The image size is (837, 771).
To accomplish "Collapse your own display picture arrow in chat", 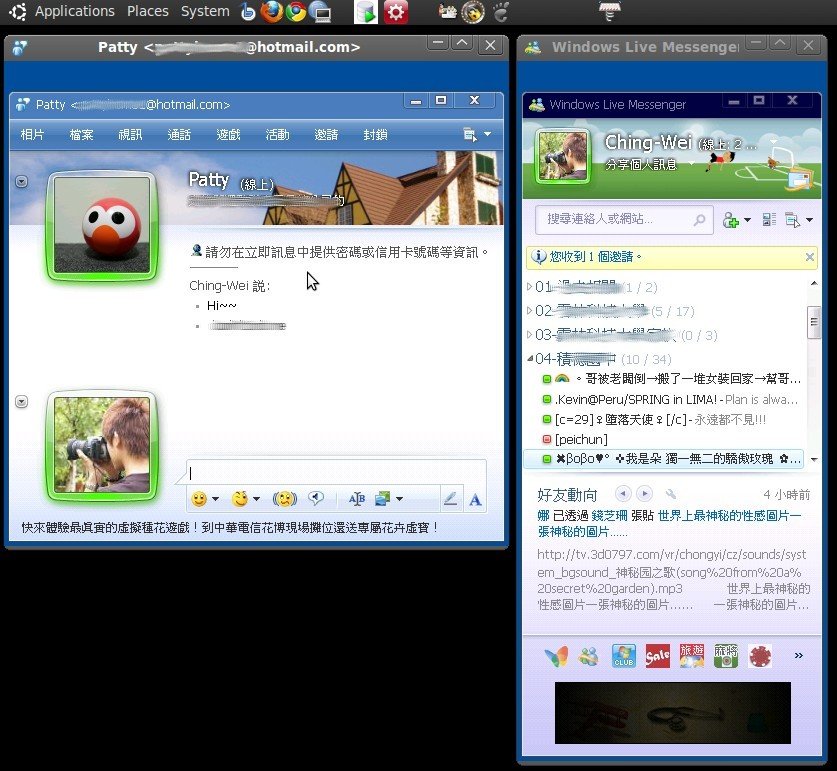I will (21, 402).
